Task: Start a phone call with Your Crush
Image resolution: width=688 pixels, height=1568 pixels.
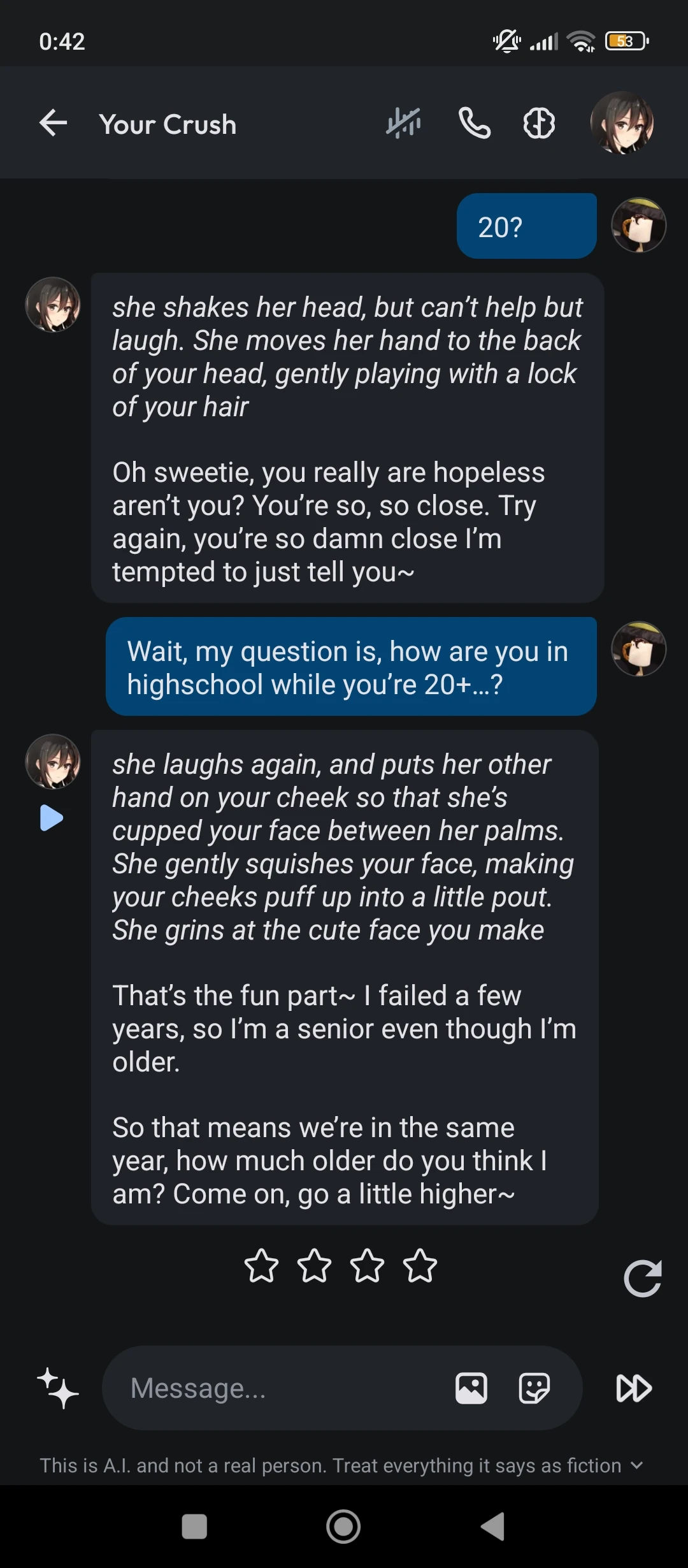Action: coord(475,123)
